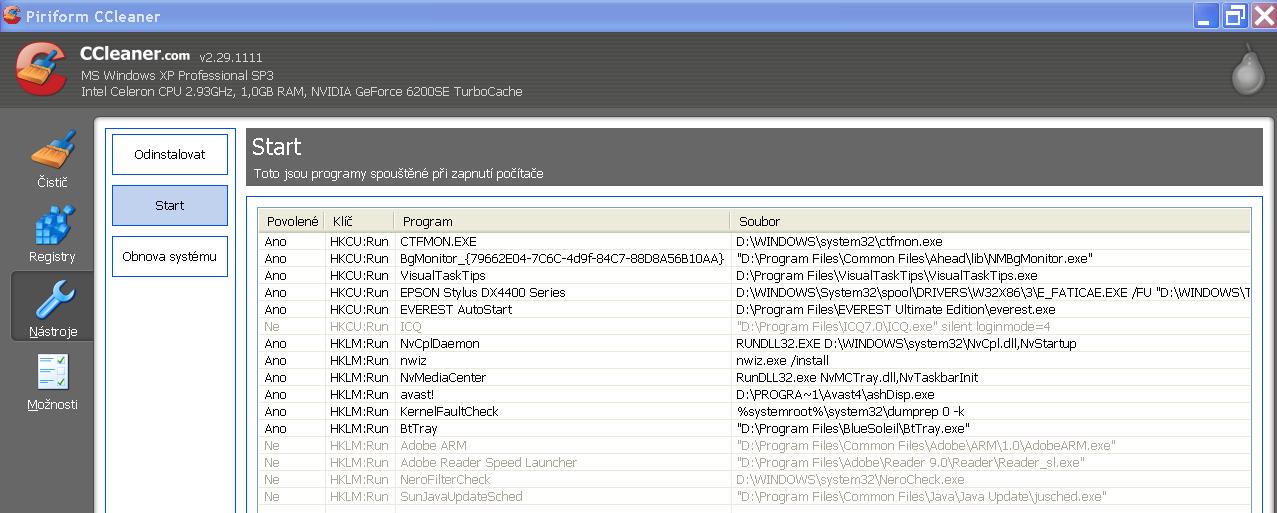Sort list by Program column
This screenshot has width=1277, height=513.
pyautogui.click(x=561, y=221)
